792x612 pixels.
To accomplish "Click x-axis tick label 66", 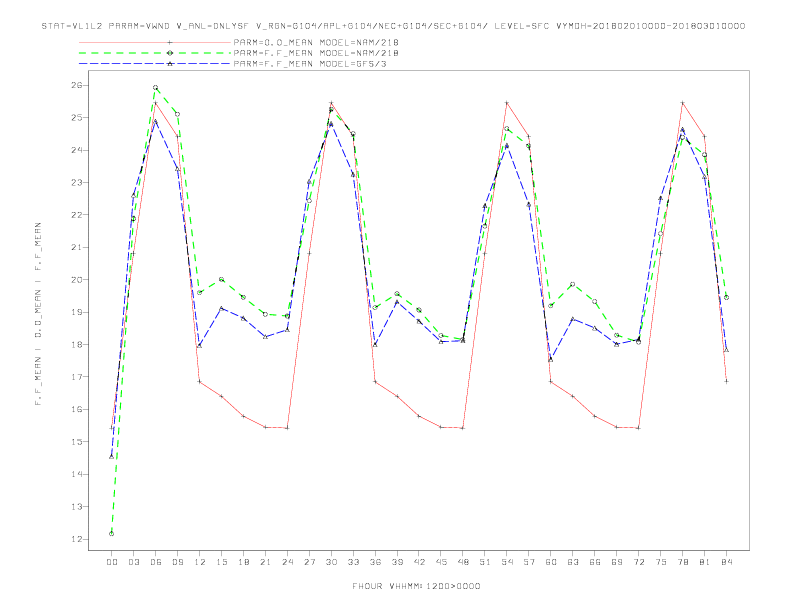I will point(595,562).
